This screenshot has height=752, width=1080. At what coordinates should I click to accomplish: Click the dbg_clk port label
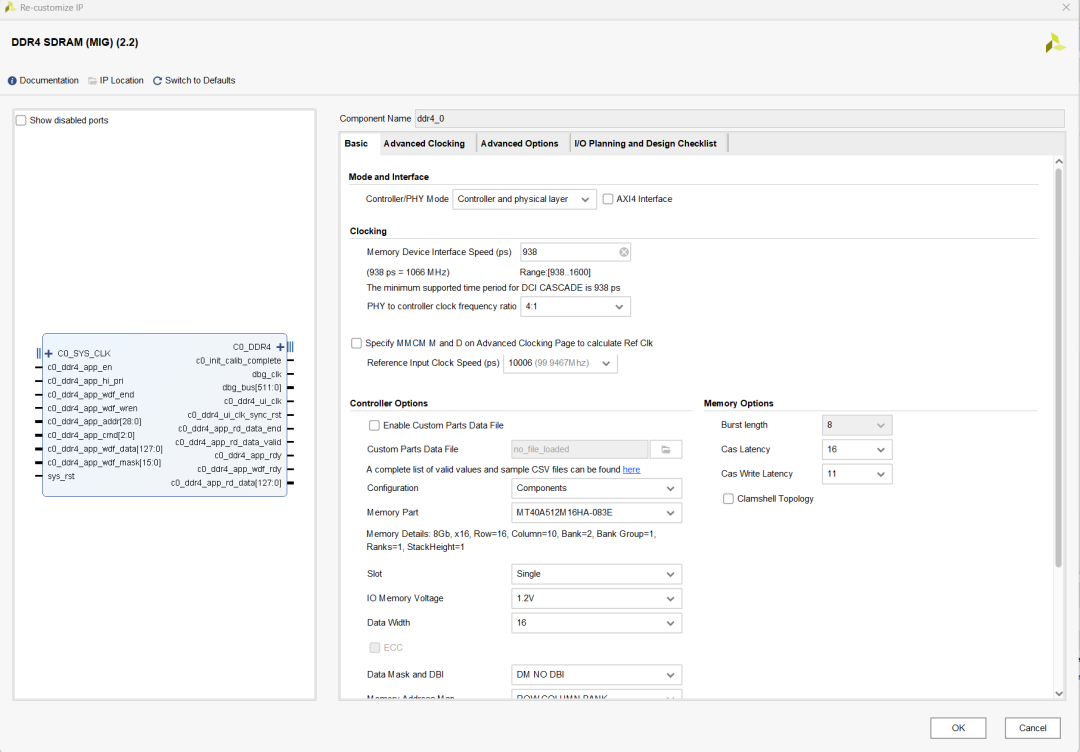(267, 375)
